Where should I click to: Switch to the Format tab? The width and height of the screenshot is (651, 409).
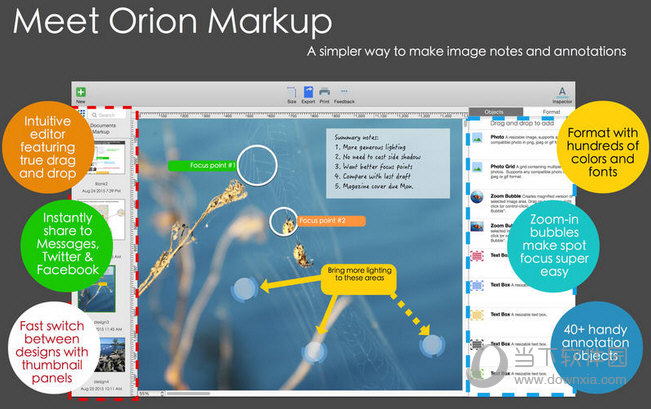(x=551, y=112)
